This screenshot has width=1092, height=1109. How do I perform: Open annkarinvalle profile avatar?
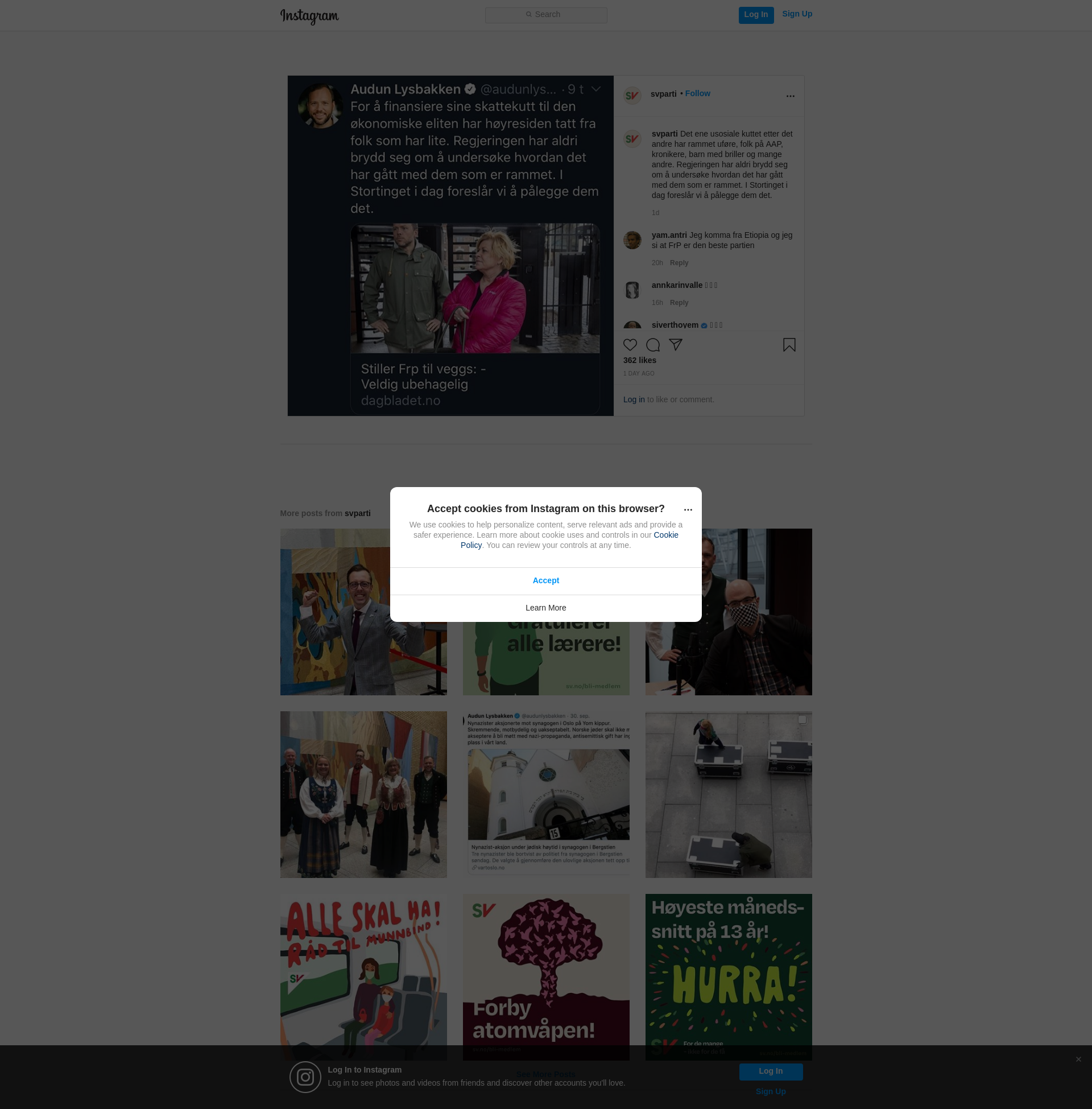632,290
